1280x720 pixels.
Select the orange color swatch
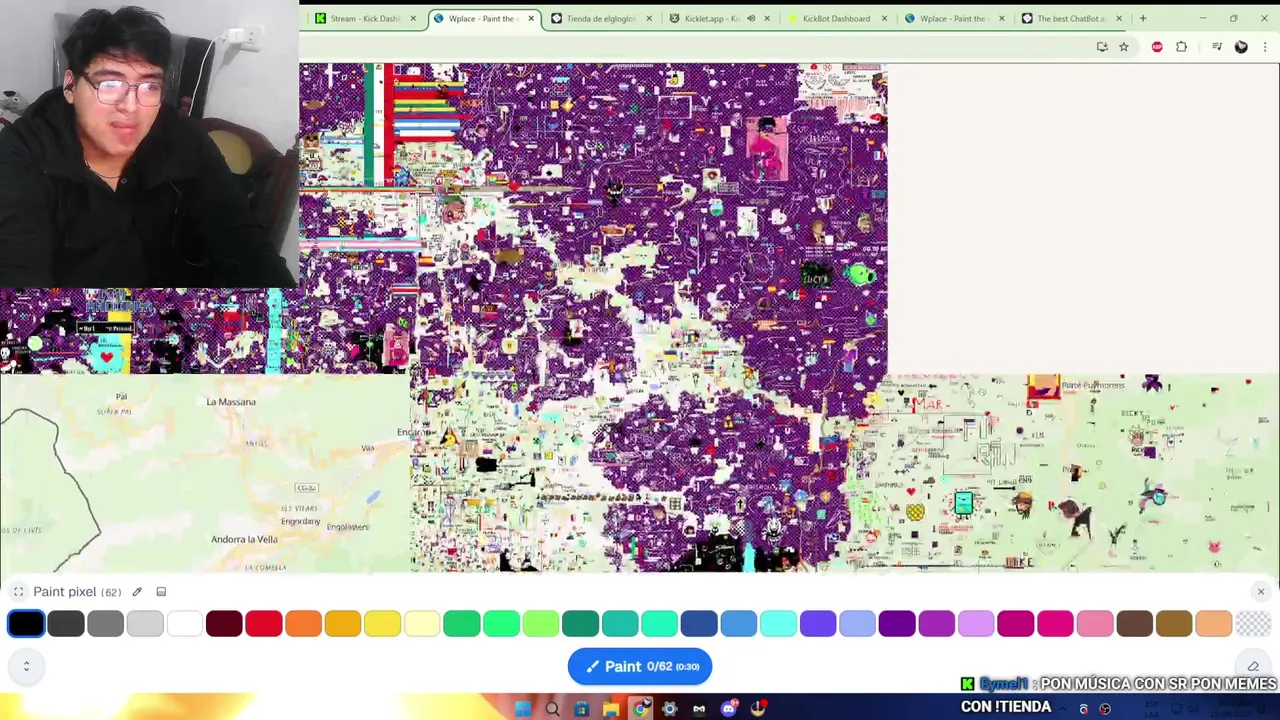[303, 624]
